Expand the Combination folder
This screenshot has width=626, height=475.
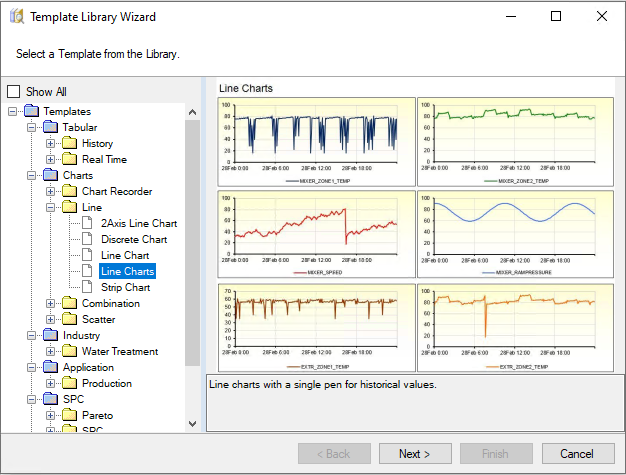[x=51, y=303]
